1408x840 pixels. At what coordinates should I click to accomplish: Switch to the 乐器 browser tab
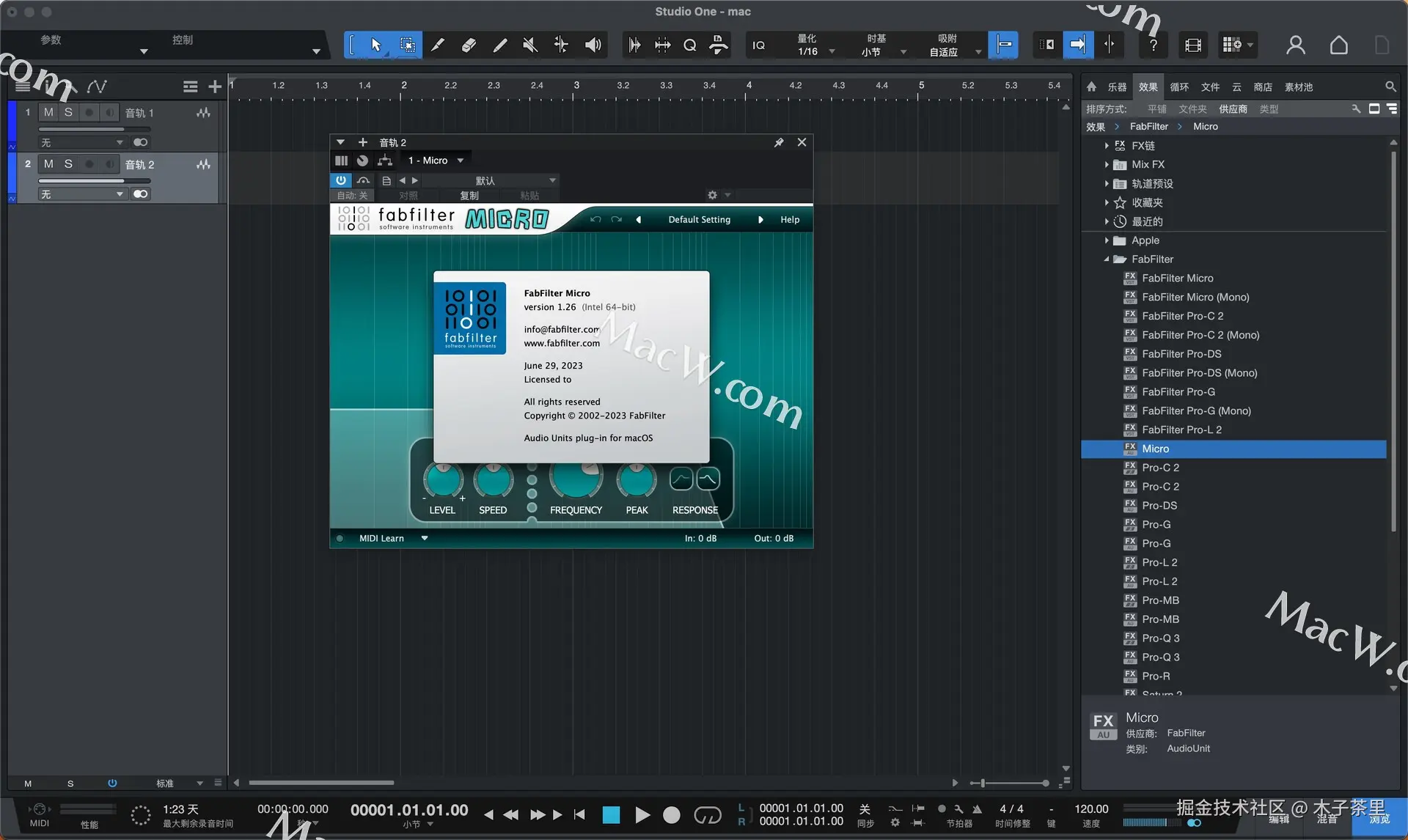(x=1117, y=87)
